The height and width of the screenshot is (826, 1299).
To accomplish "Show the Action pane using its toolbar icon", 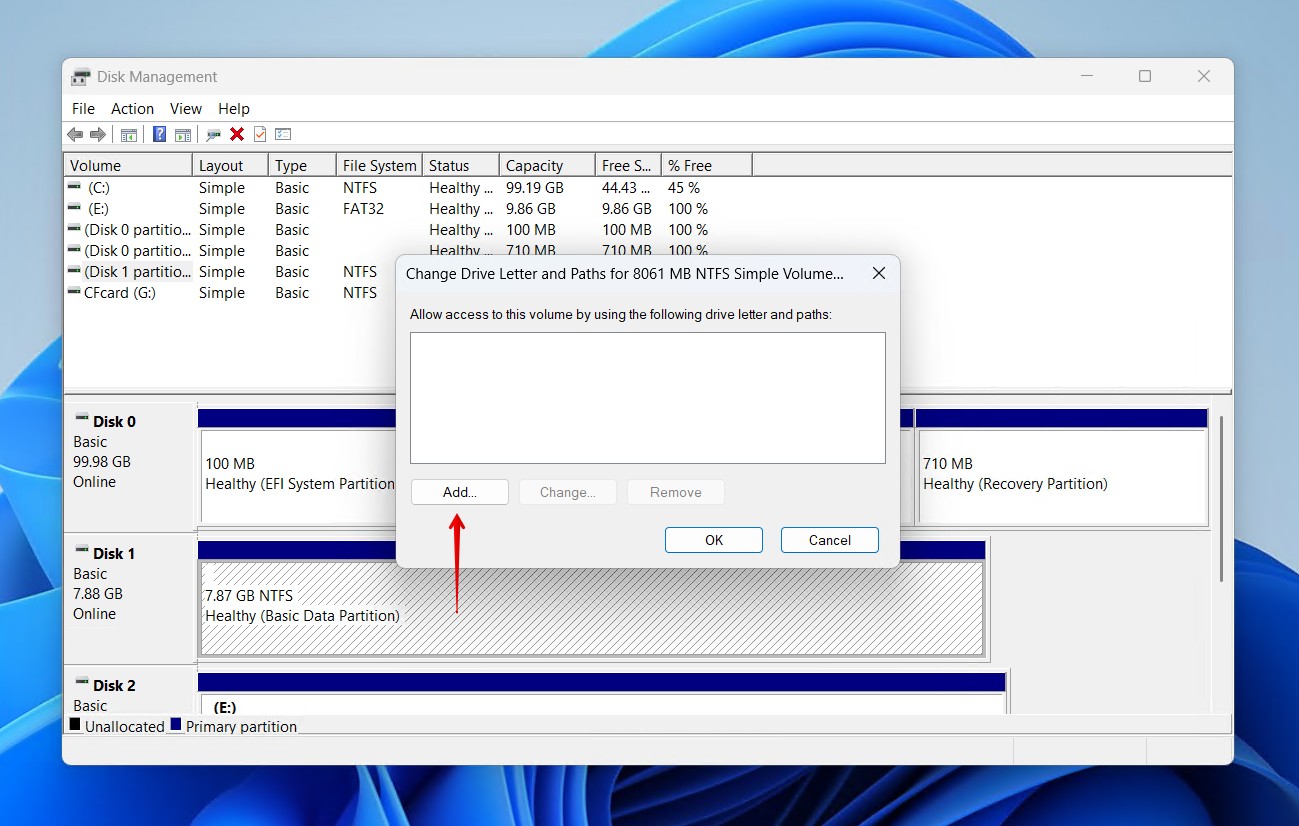I will (184, 134).
